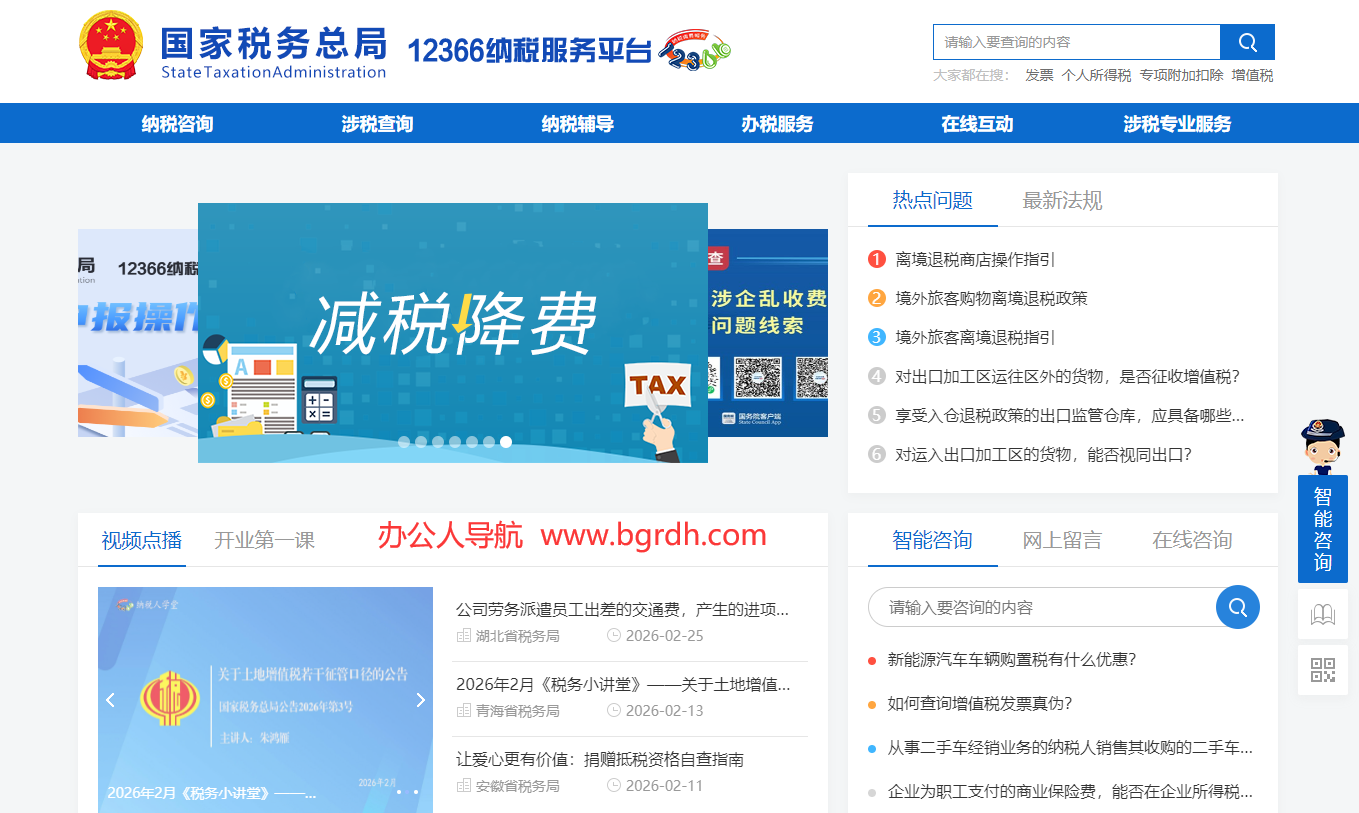Open question about 出口加工区运往区外的货物
This screenshot has width=1359, height=813.
point(1067,376)
